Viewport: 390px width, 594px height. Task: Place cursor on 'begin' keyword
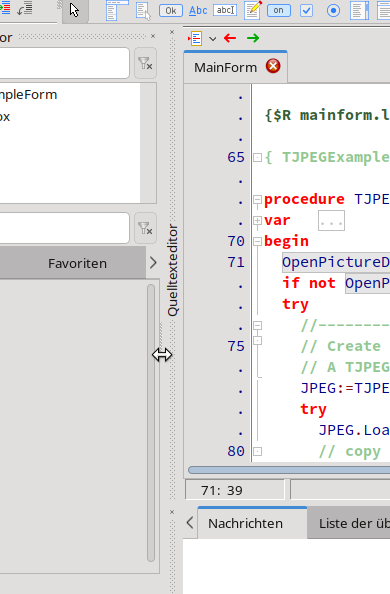(286, 241)
